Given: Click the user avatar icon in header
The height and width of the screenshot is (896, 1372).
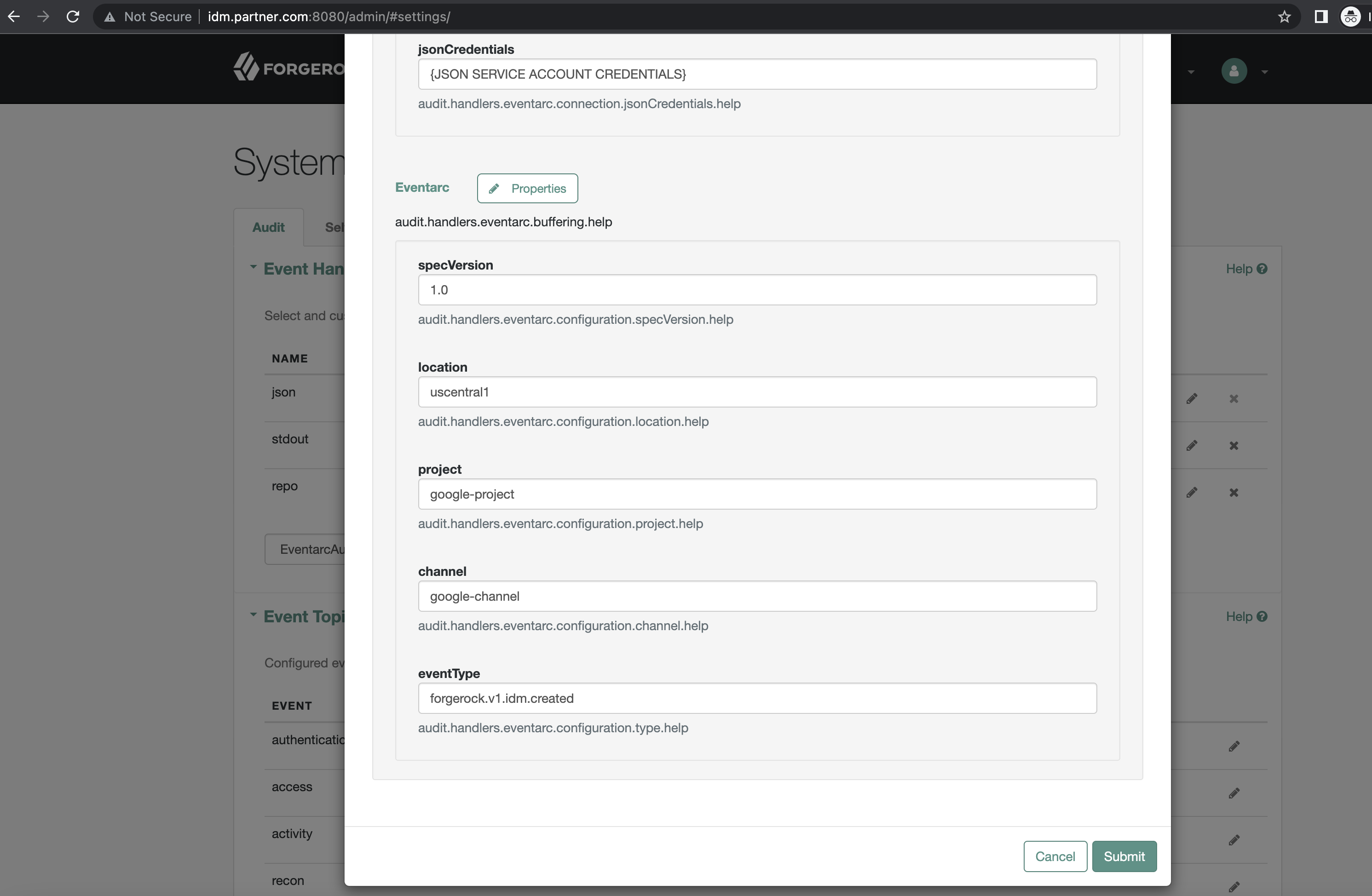Looking at the screenshot, I should coord(1234,71).
